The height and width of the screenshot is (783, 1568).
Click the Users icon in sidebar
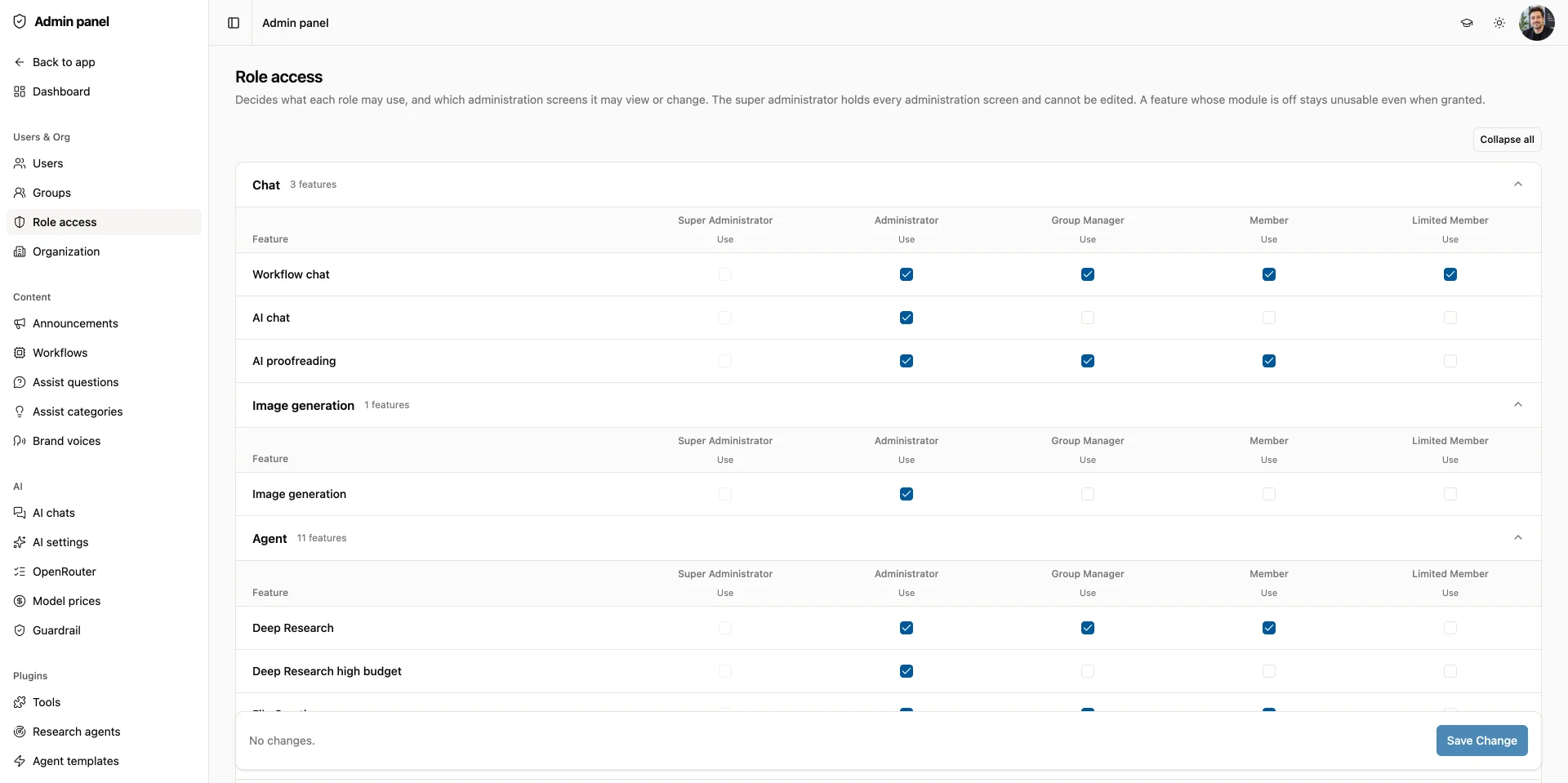[20, 163]
